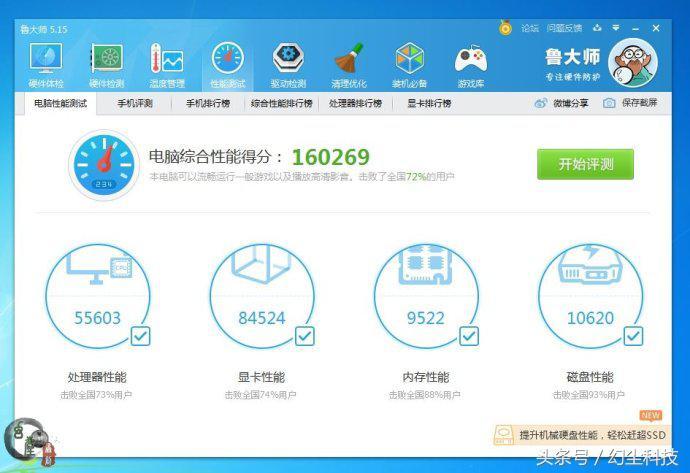The width and height of the screenshot is (690, 473).
Task: Uncheck the 内存性能 test checkbox
Action: click(x=469, y=337)
